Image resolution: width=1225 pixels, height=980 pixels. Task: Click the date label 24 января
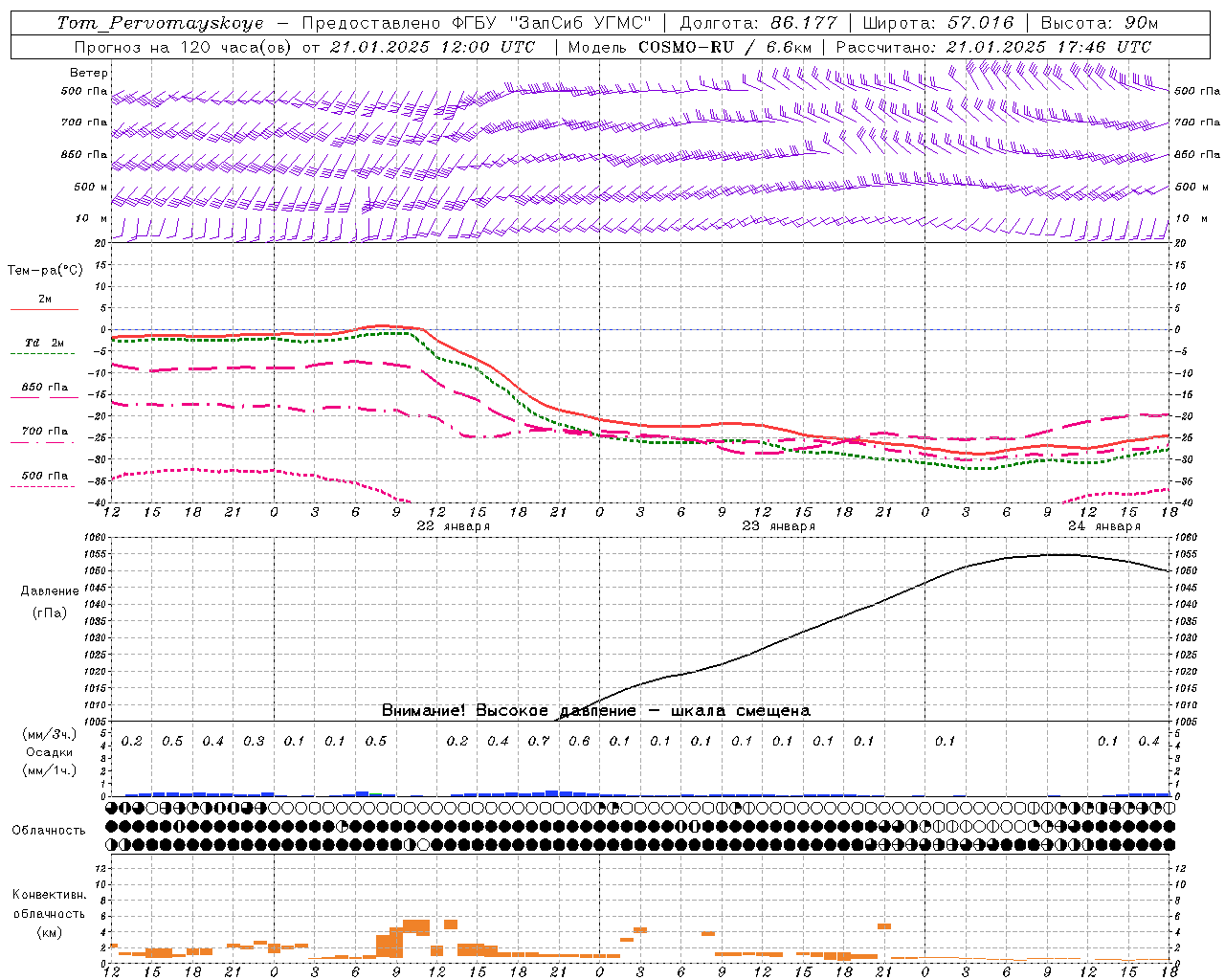click(x=1104, y=526)
